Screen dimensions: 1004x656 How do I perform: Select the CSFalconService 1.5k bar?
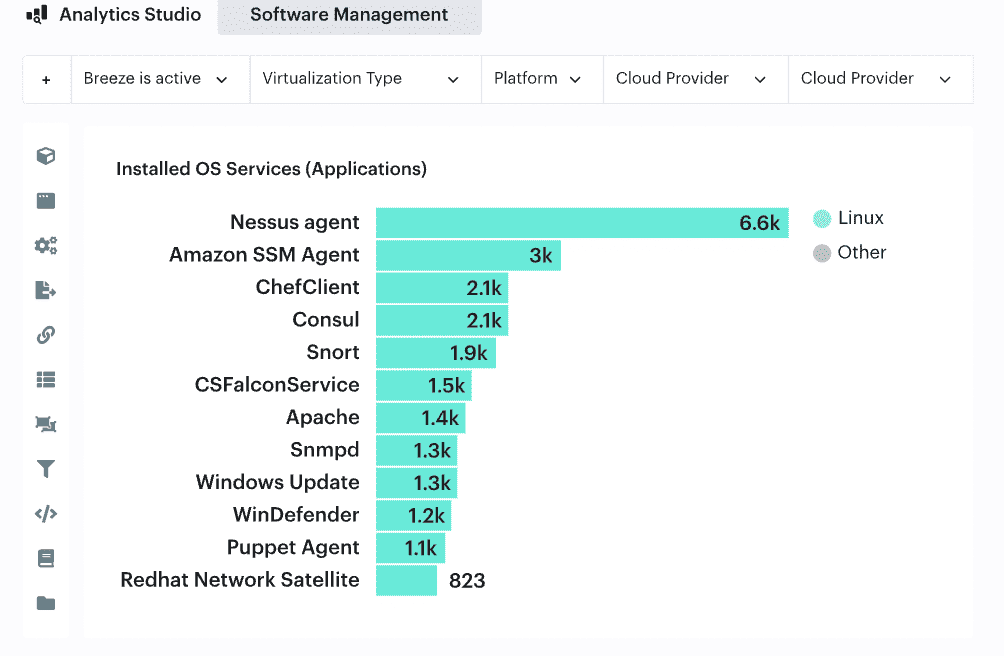(423, 385)
